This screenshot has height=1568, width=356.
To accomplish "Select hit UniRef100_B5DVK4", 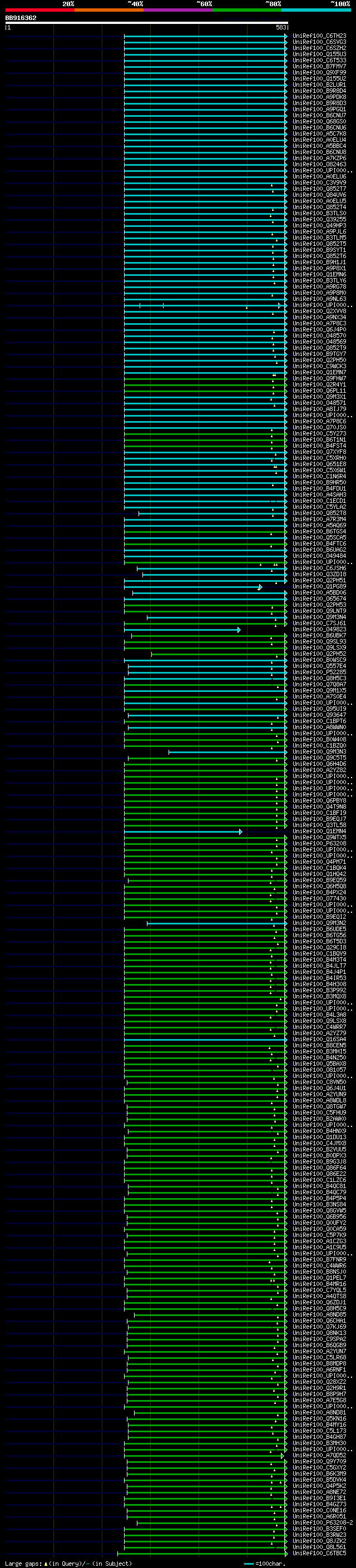I will coord(319,1479).
